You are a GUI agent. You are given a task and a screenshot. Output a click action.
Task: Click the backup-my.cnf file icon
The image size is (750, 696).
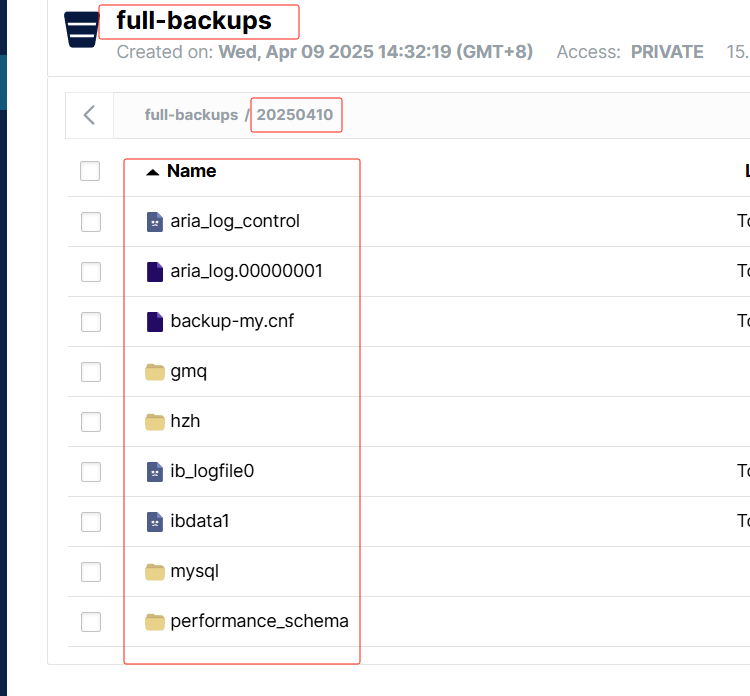pos(154,322)
